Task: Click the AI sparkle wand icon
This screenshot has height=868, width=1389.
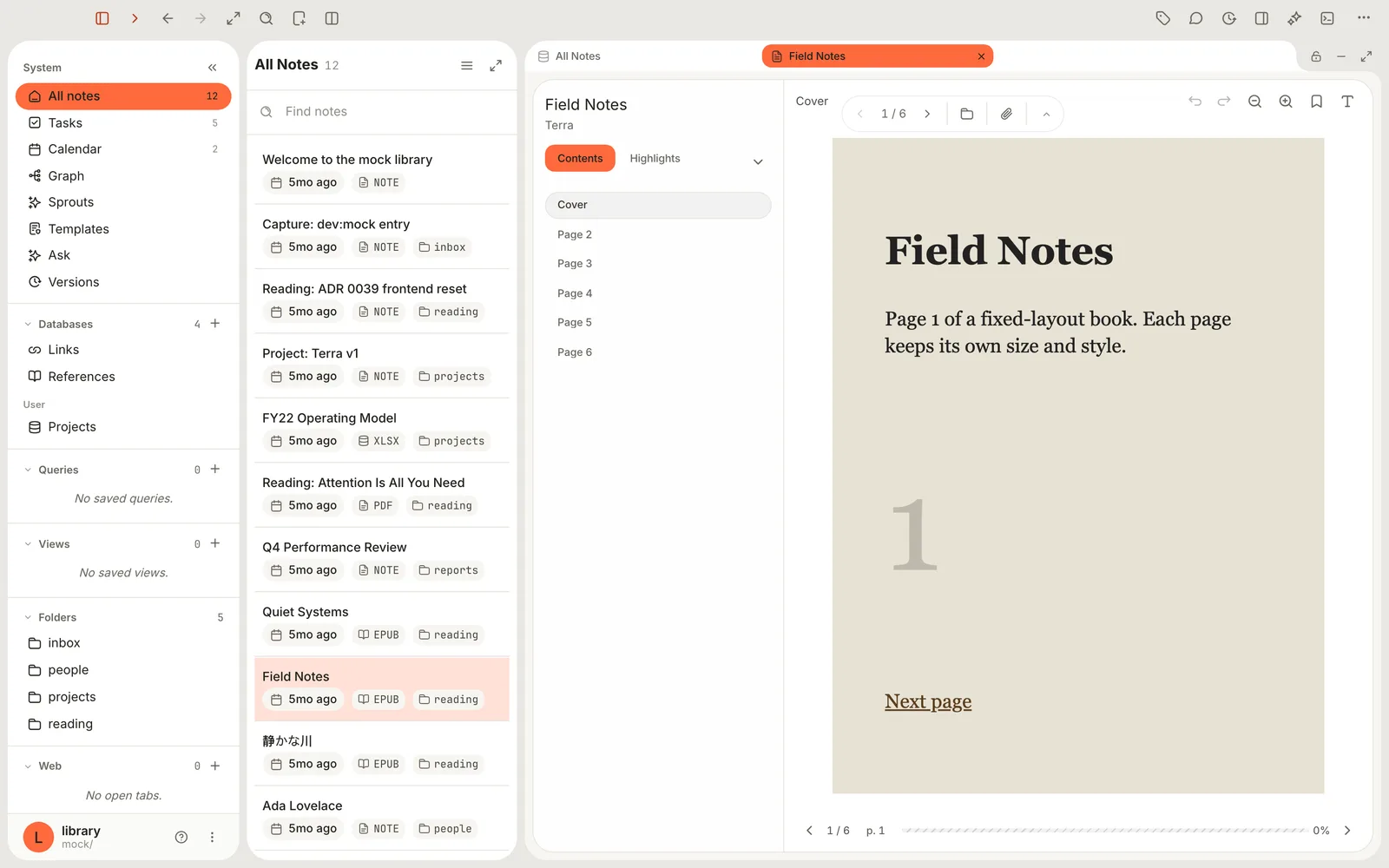Action: pos(1294,18)
